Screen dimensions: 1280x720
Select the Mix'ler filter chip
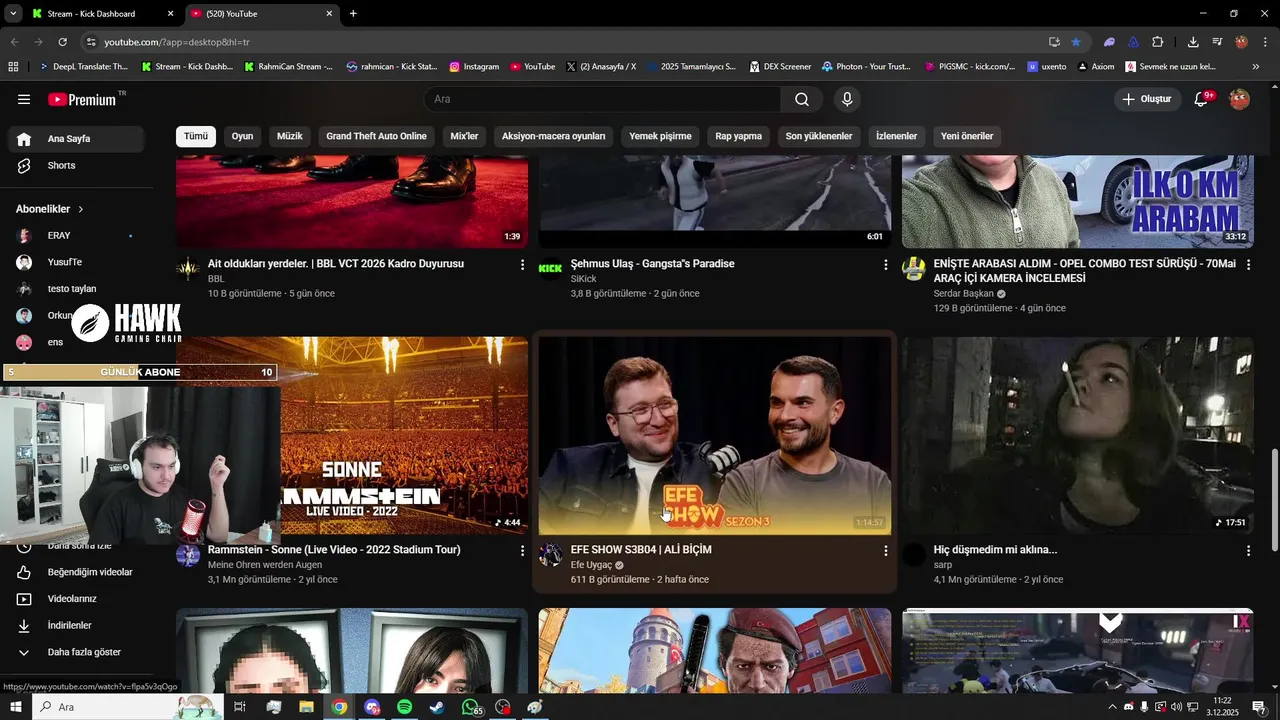pyautogui.click(x=464, y=136)
